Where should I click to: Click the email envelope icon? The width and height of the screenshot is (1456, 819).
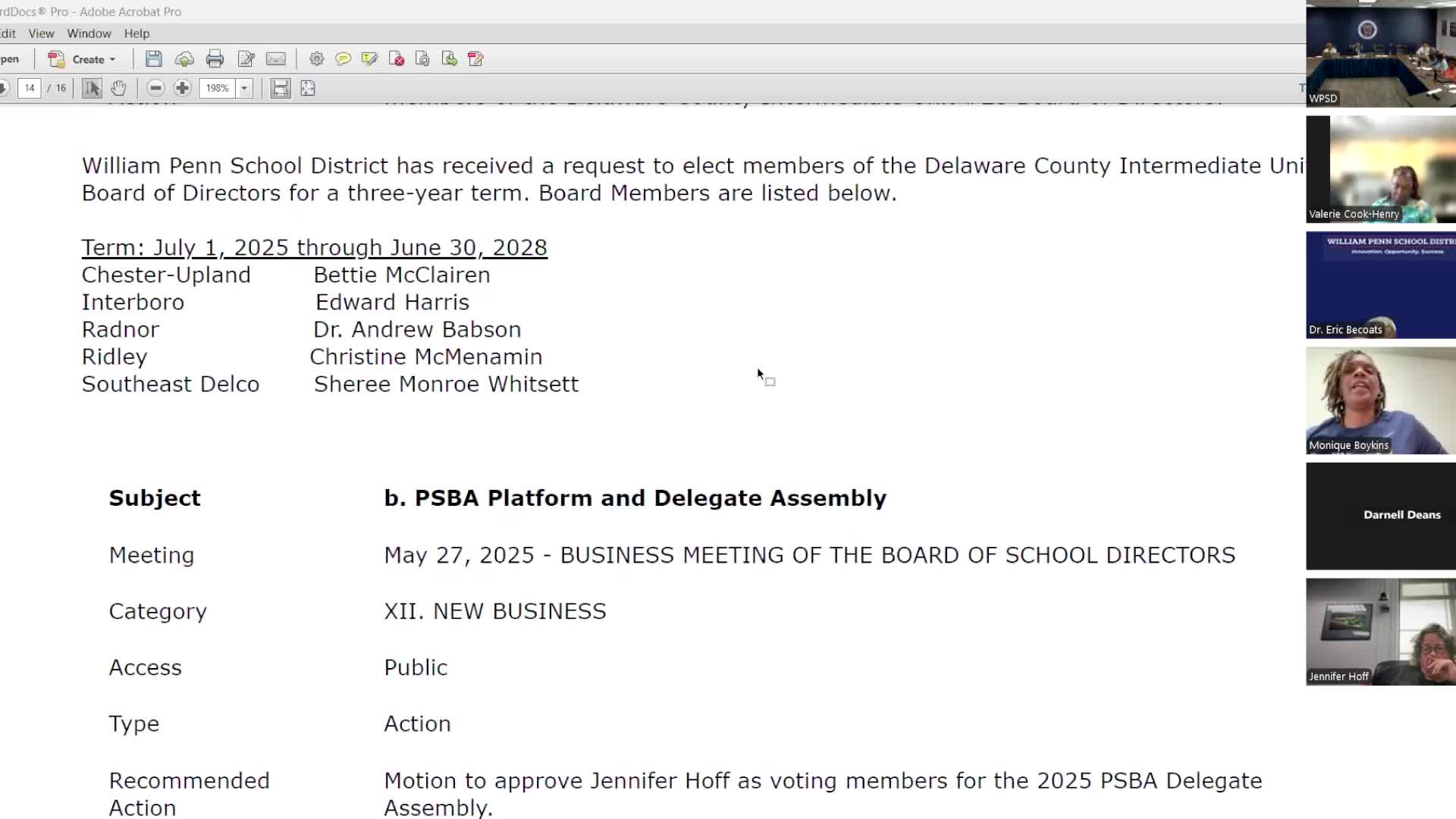(276, 59)
